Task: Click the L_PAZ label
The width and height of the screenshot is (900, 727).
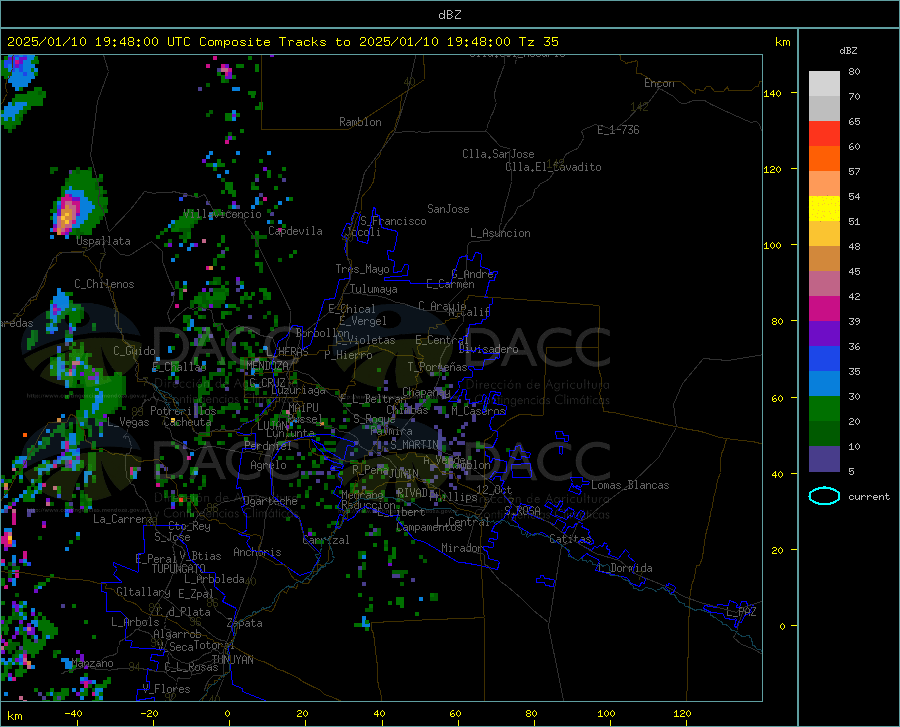Action: 741,612
